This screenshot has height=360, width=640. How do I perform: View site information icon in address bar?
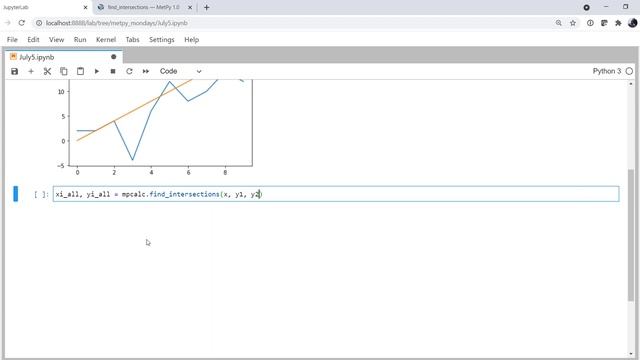point(39,23)
